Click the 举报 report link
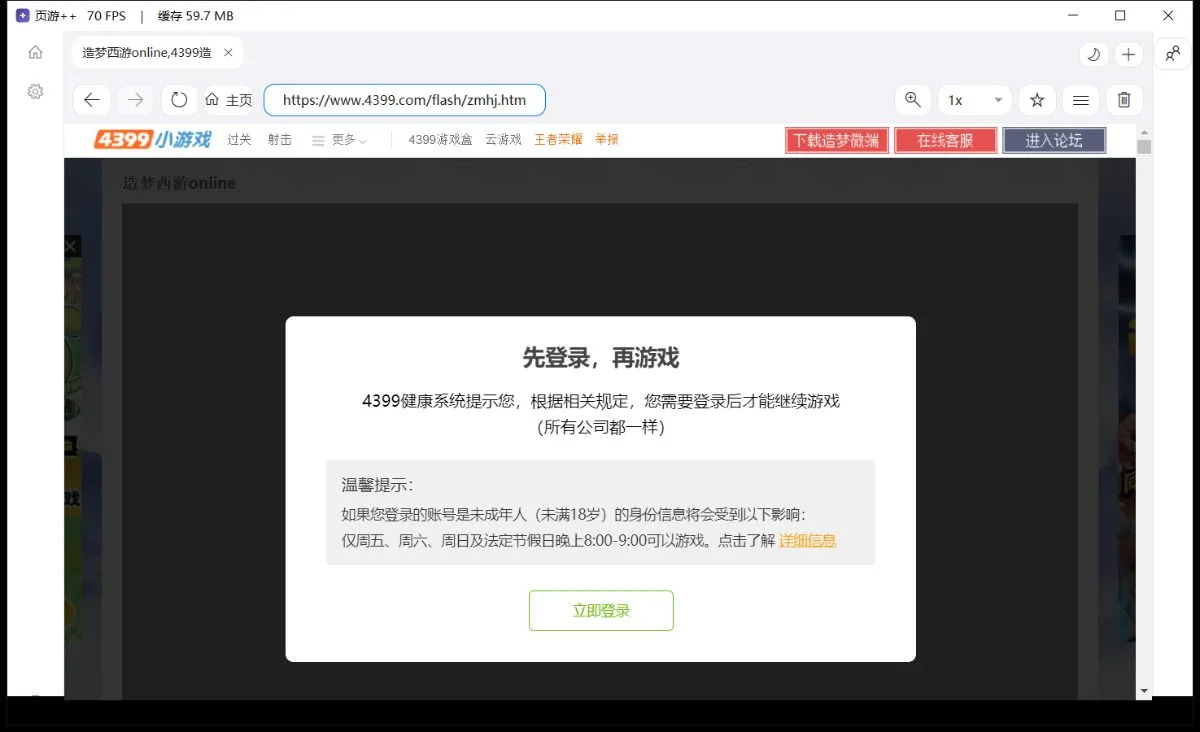Viewport: 1200px width, 732px height. coord(607,140)
